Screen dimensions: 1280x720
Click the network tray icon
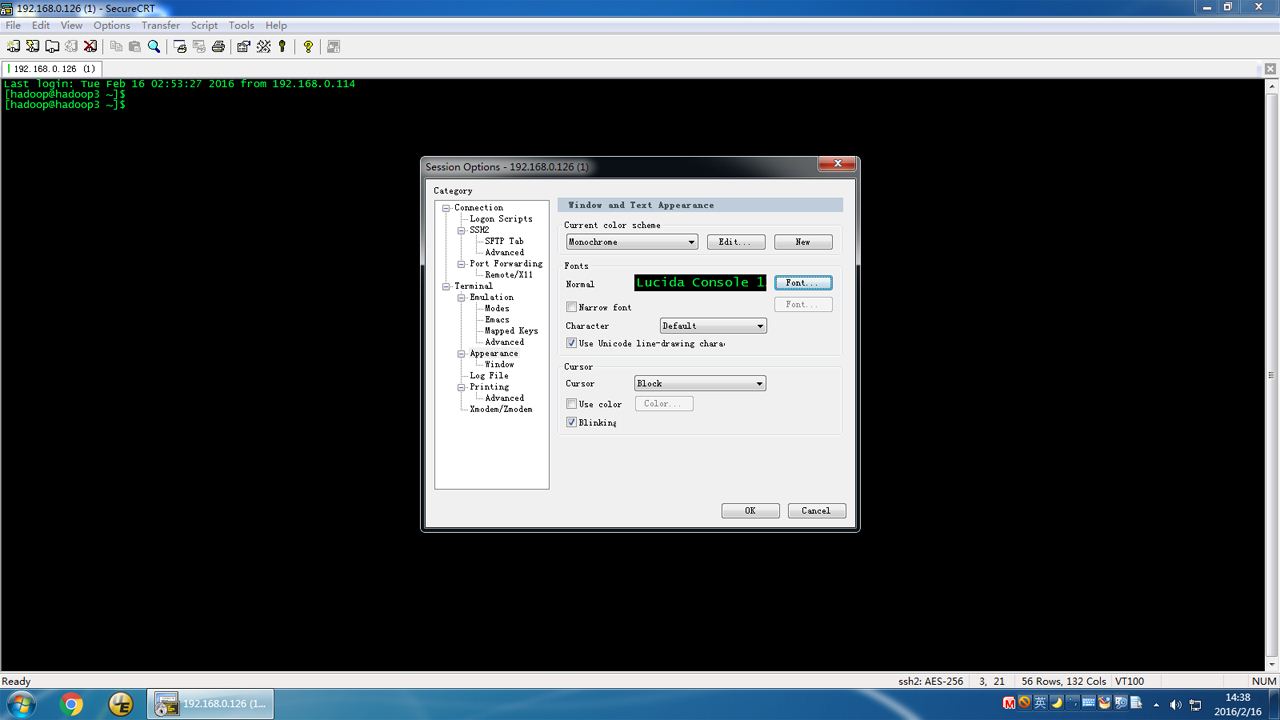point(1196,705)
